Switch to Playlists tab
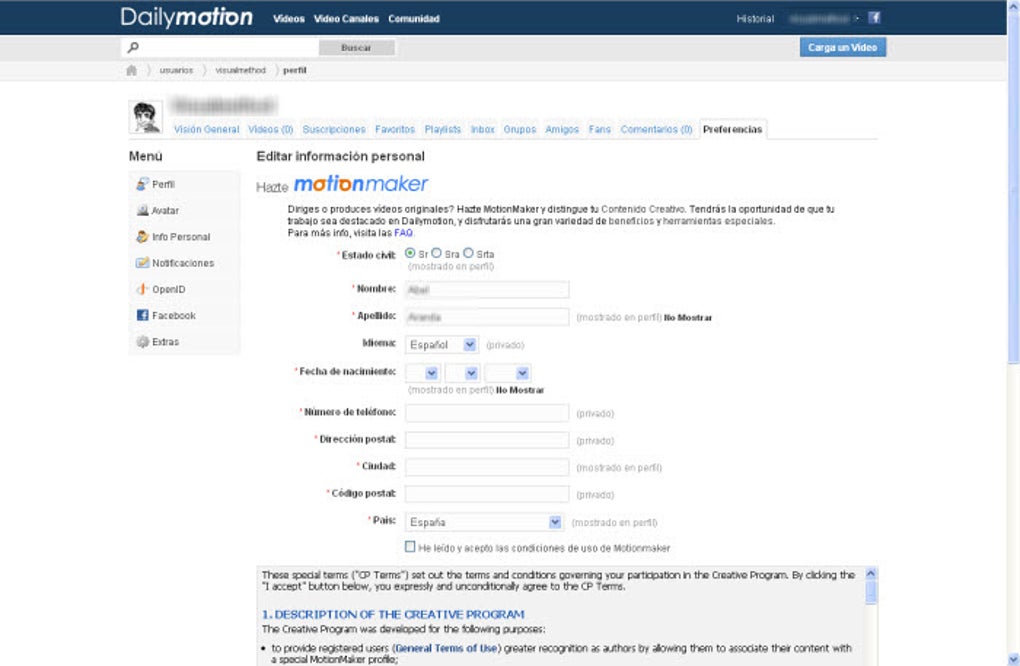1020x666 pixels. point(442,129)
